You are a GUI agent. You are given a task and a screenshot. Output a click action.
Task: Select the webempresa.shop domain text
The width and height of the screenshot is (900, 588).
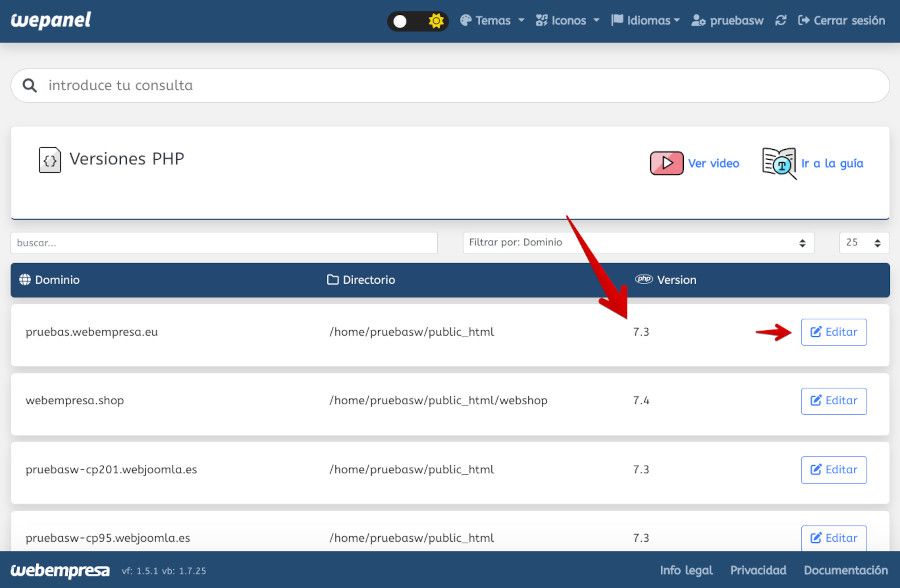75,400
